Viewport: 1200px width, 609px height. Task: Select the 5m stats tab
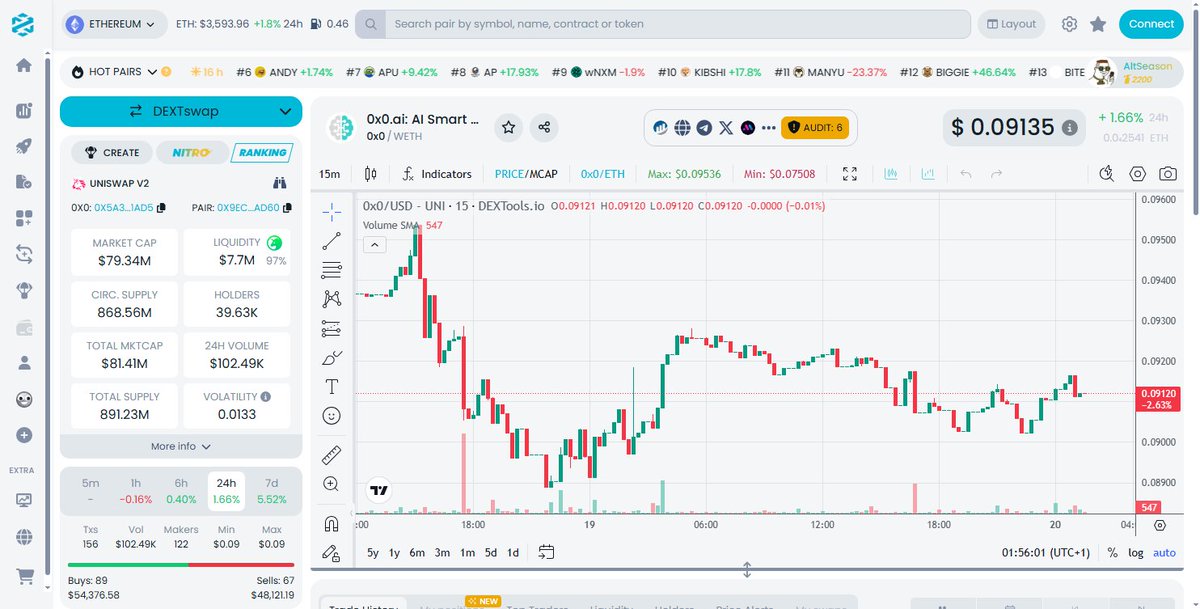90,491
